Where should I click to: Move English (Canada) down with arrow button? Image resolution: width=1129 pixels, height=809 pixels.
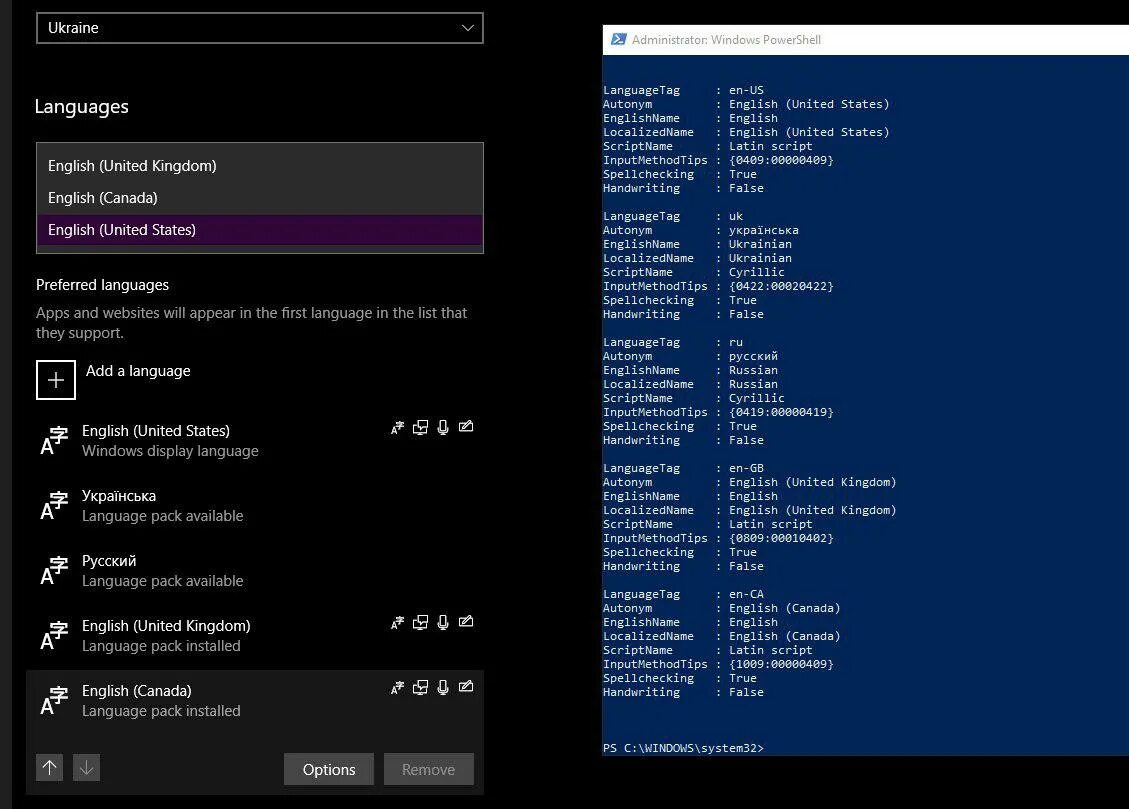86,768
